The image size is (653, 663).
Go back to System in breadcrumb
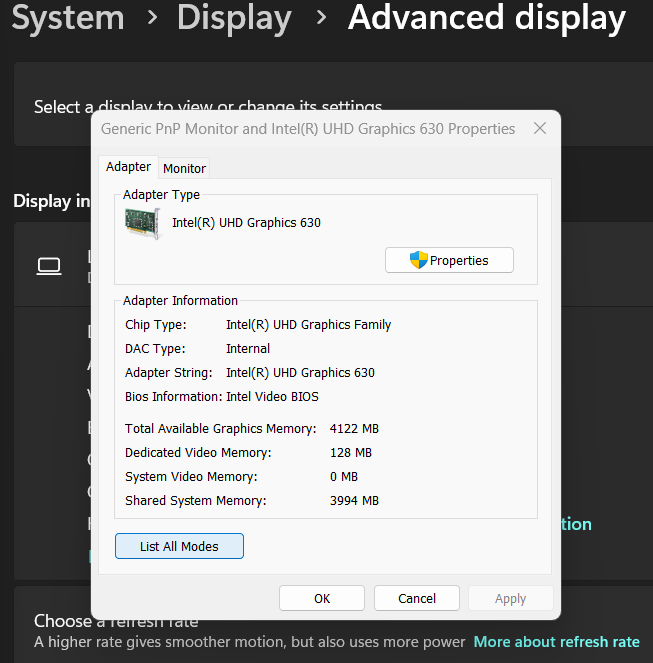point(68,18)
